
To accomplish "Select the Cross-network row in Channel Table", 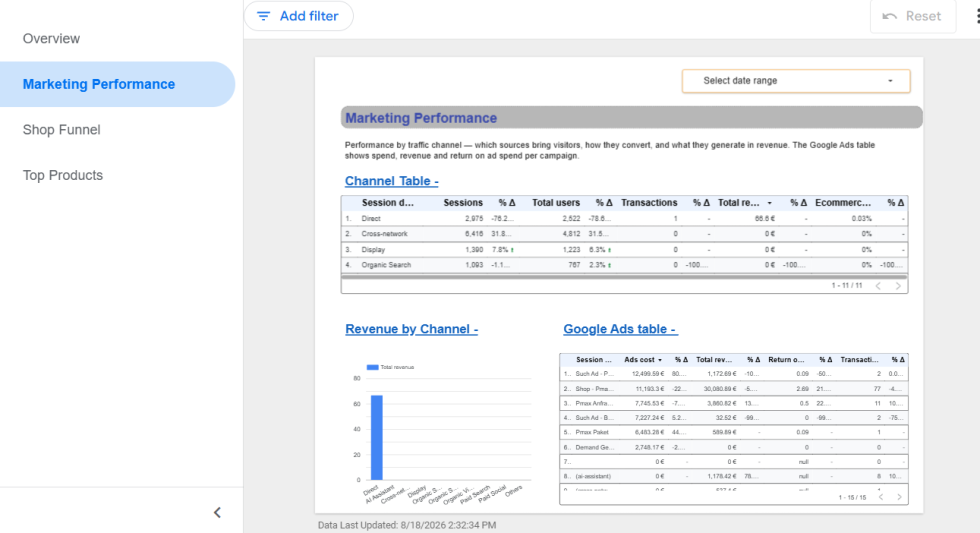I will point(624,234).
